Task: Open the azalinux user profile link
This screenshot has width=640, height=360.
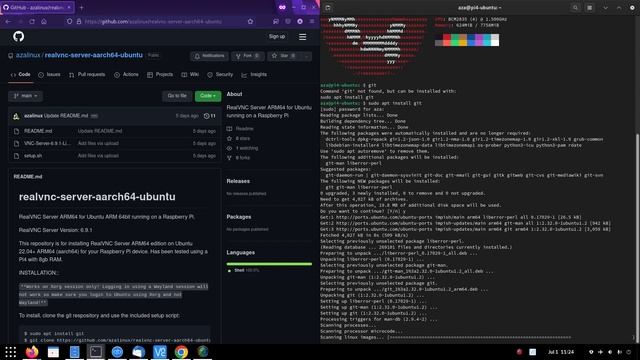Action: click(28, 55)
